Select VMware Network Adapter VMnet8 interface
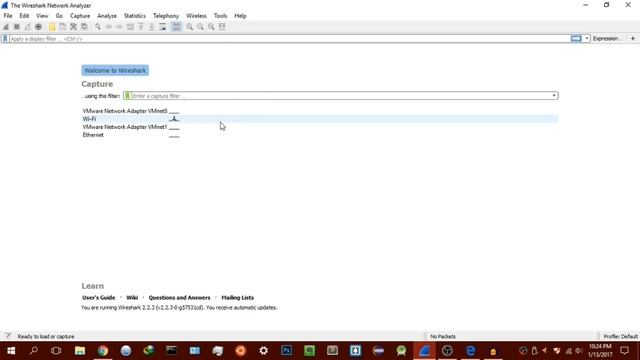The image size is (640, 360). tap(320, 111)
